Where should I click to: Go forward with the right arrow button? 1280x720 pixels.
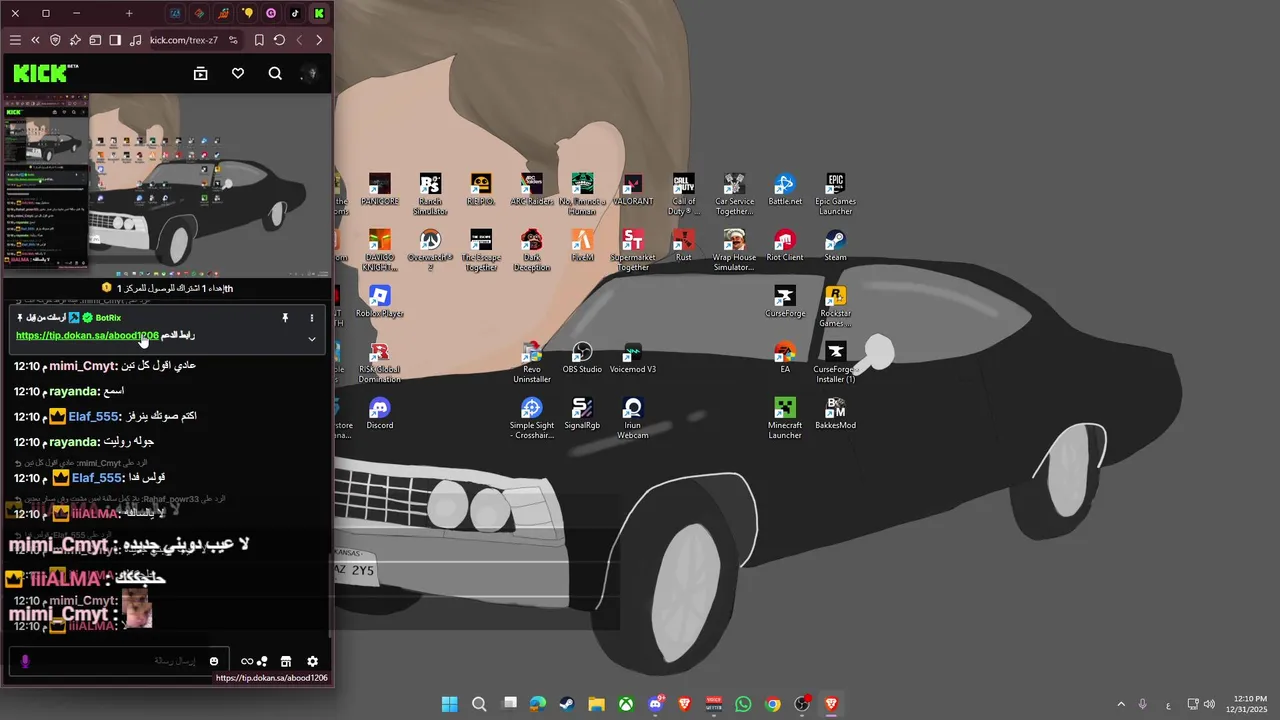tap(319, 40)
